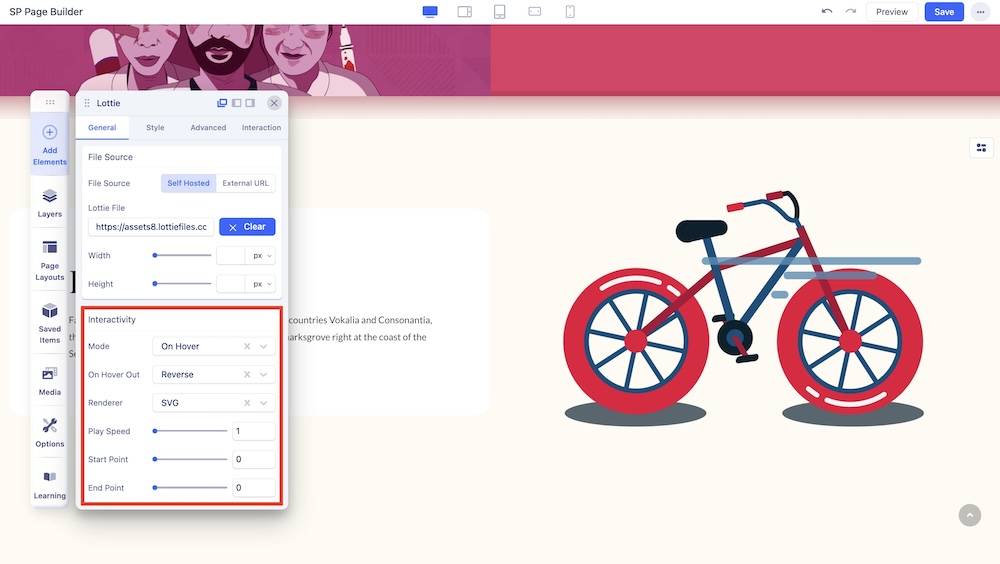The image size is (1000, 564).
Task: Open the Height unit px dropdown
Action: pyautogui.click(x=261, y=284)
